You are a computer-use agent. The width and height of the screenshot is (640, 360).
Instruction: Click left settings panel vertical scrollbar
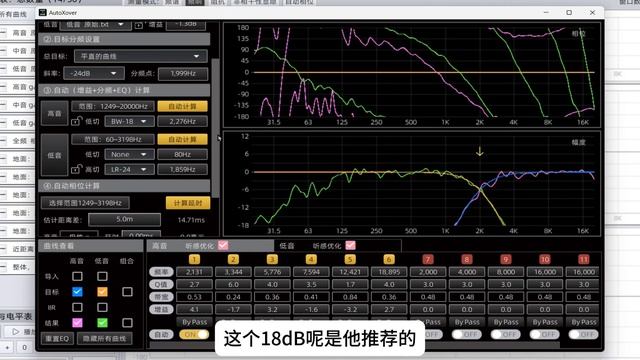[215, 127]
